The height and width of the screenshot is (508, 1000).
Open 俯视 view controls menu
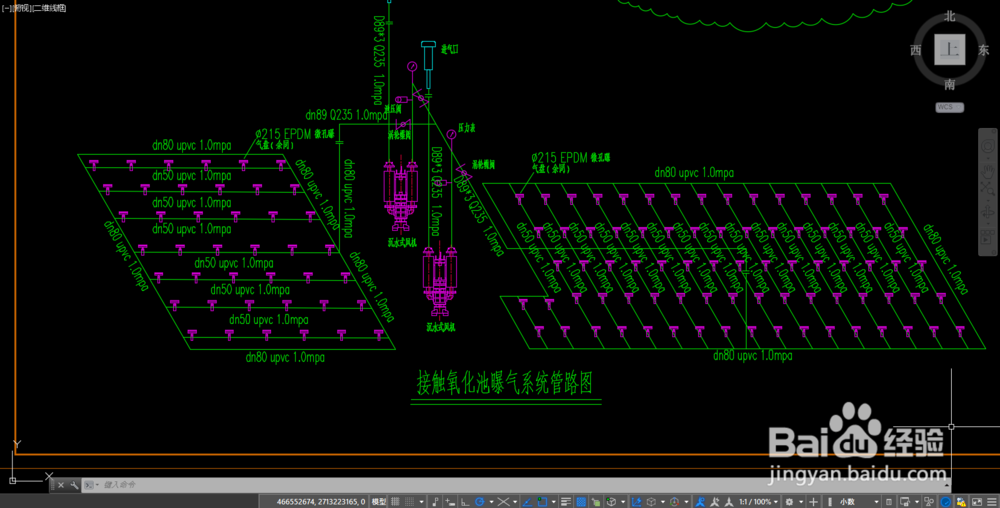coord(22,8)
